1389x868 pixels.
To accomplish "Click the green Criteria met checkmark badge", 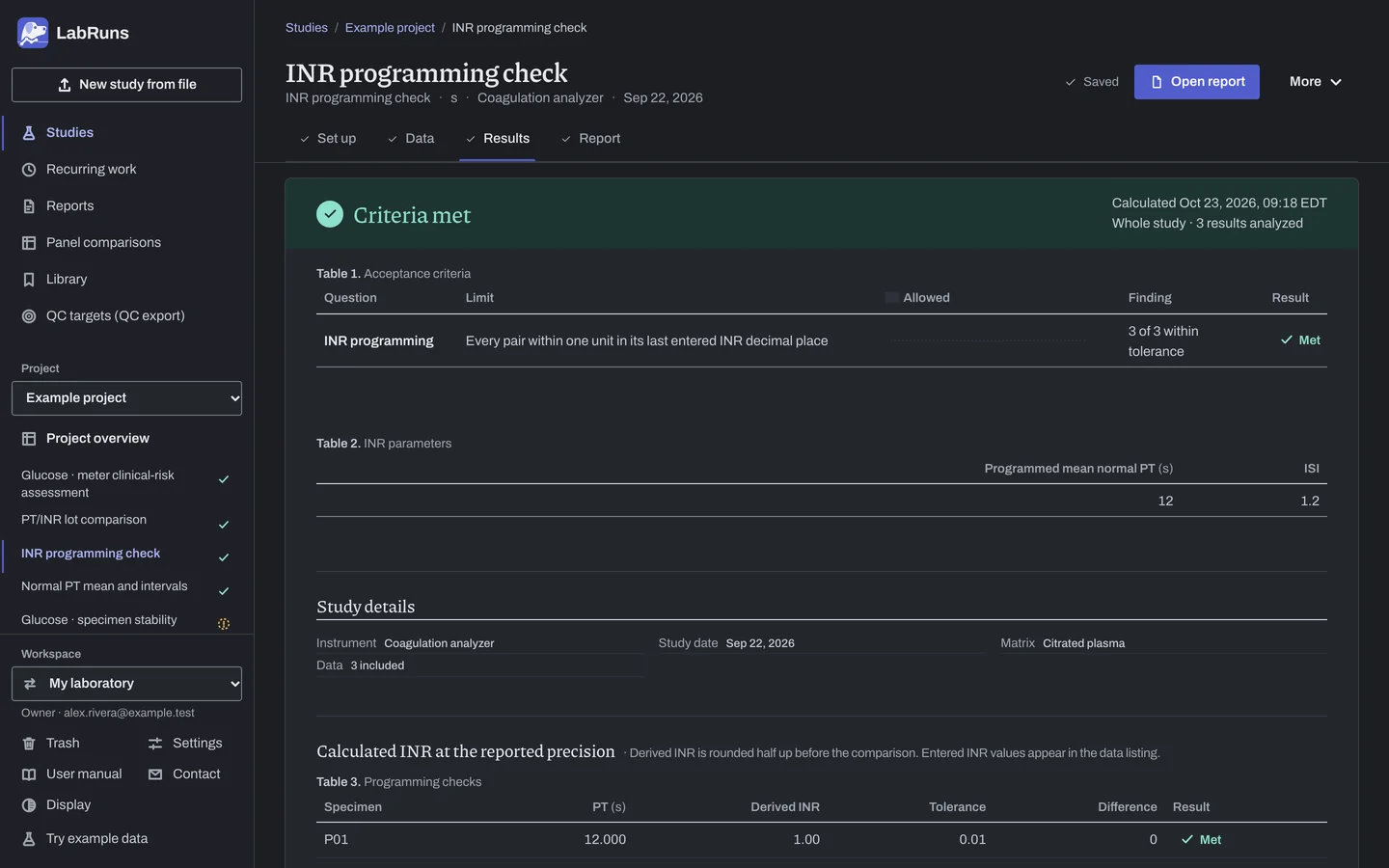I will 330,214.
